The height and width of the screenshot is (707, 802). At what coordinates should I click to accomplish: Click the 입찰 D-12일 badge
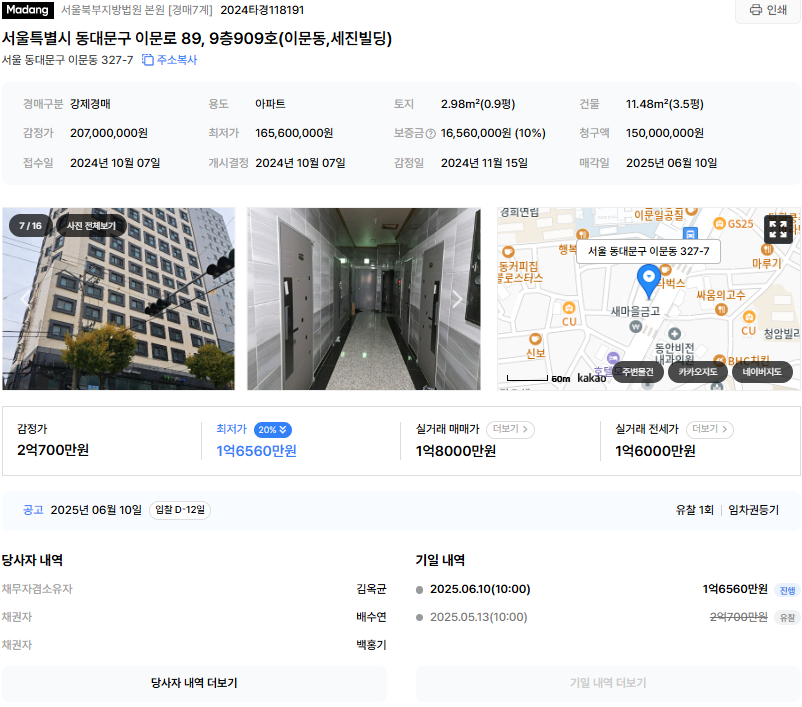point(180,510)
